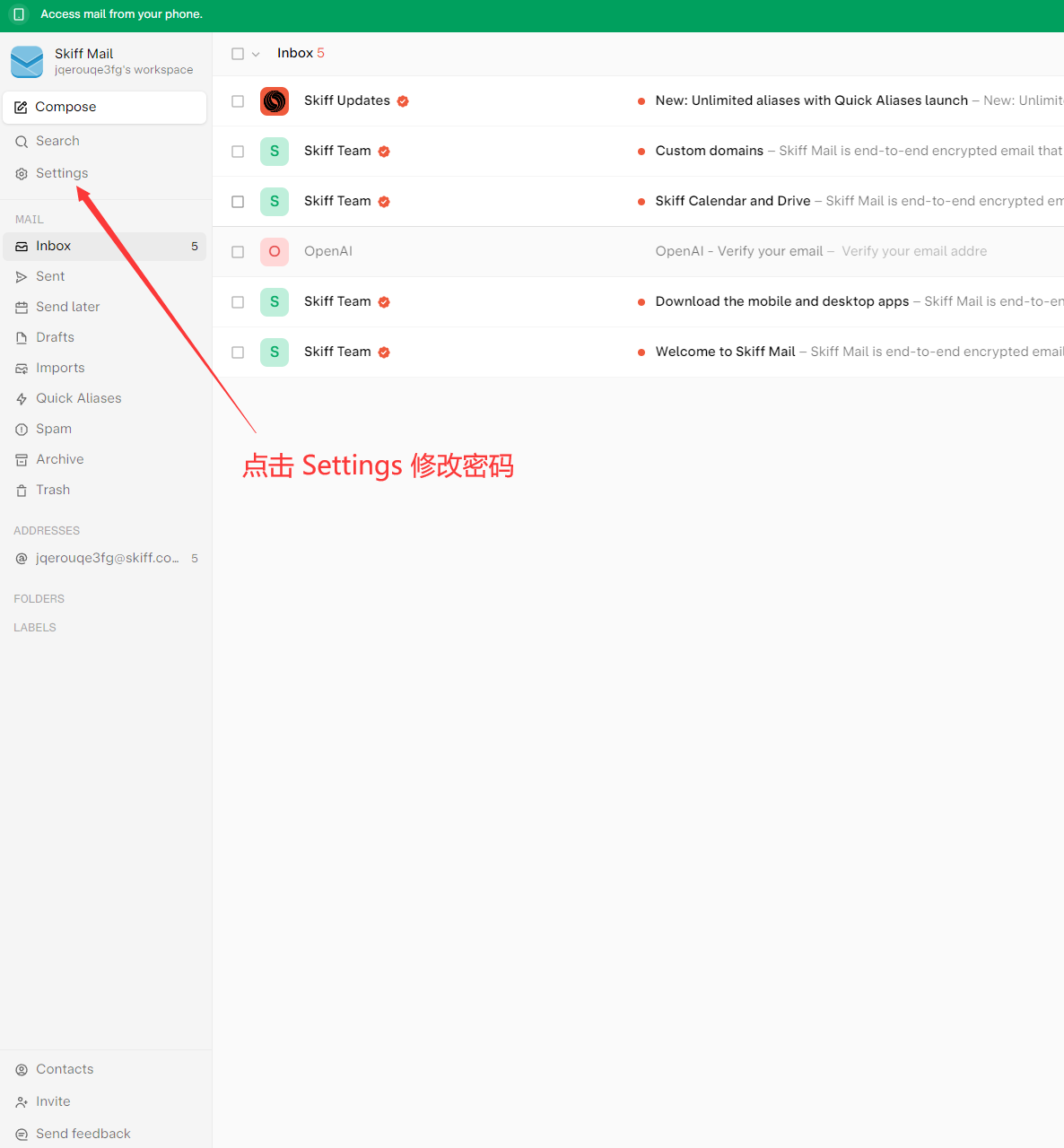This screenshot has height=1148, width=1064.
Task: Click the Sent paper-plane icon
Action: (x=22, y=277)
